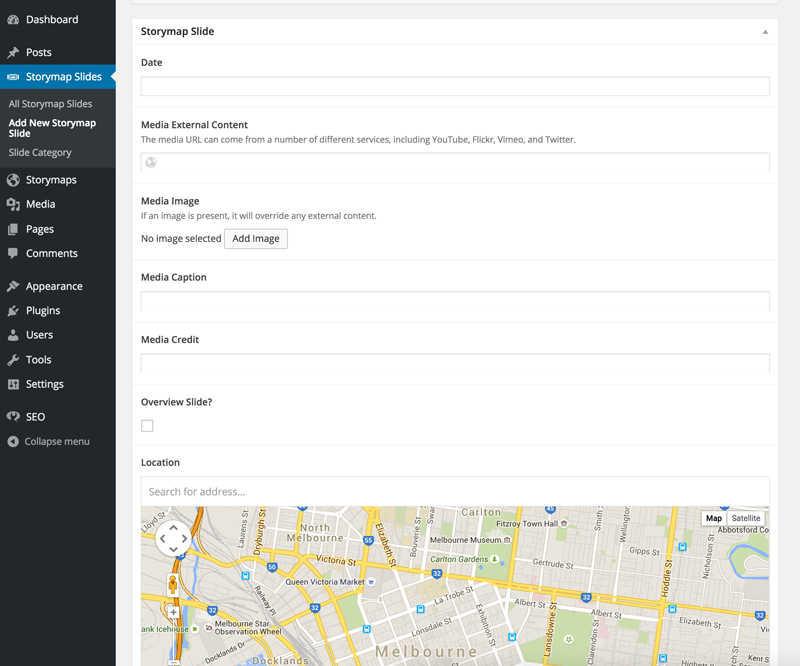The height and width of the screenshot is (666, 800).
Task: Click the Media External Content URL field
Action: [x=455, y=162]
